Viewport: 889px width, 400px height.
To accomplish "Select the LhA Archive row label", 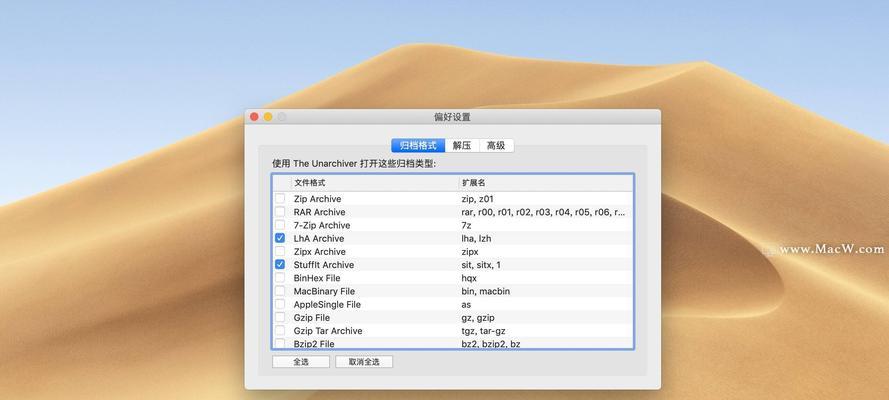I will tap(319, 239).
